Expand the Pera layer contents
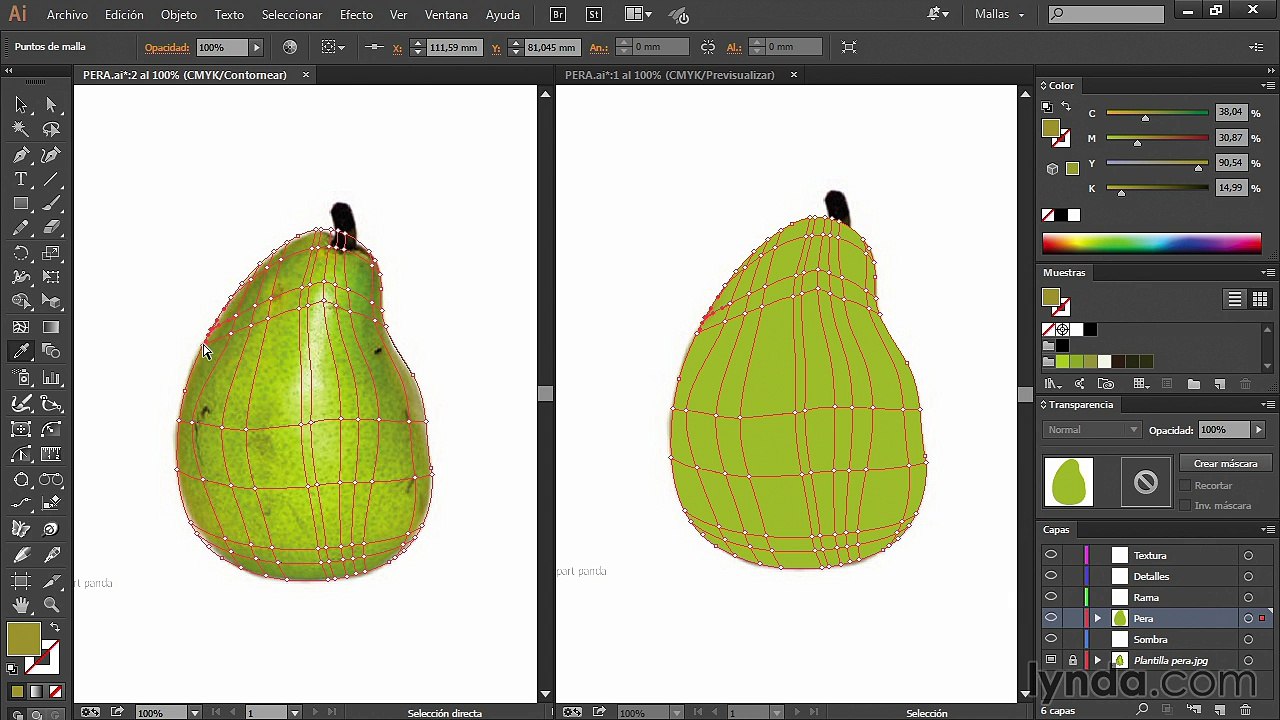Screen dimensions: 1280x720 point(1098,618)
